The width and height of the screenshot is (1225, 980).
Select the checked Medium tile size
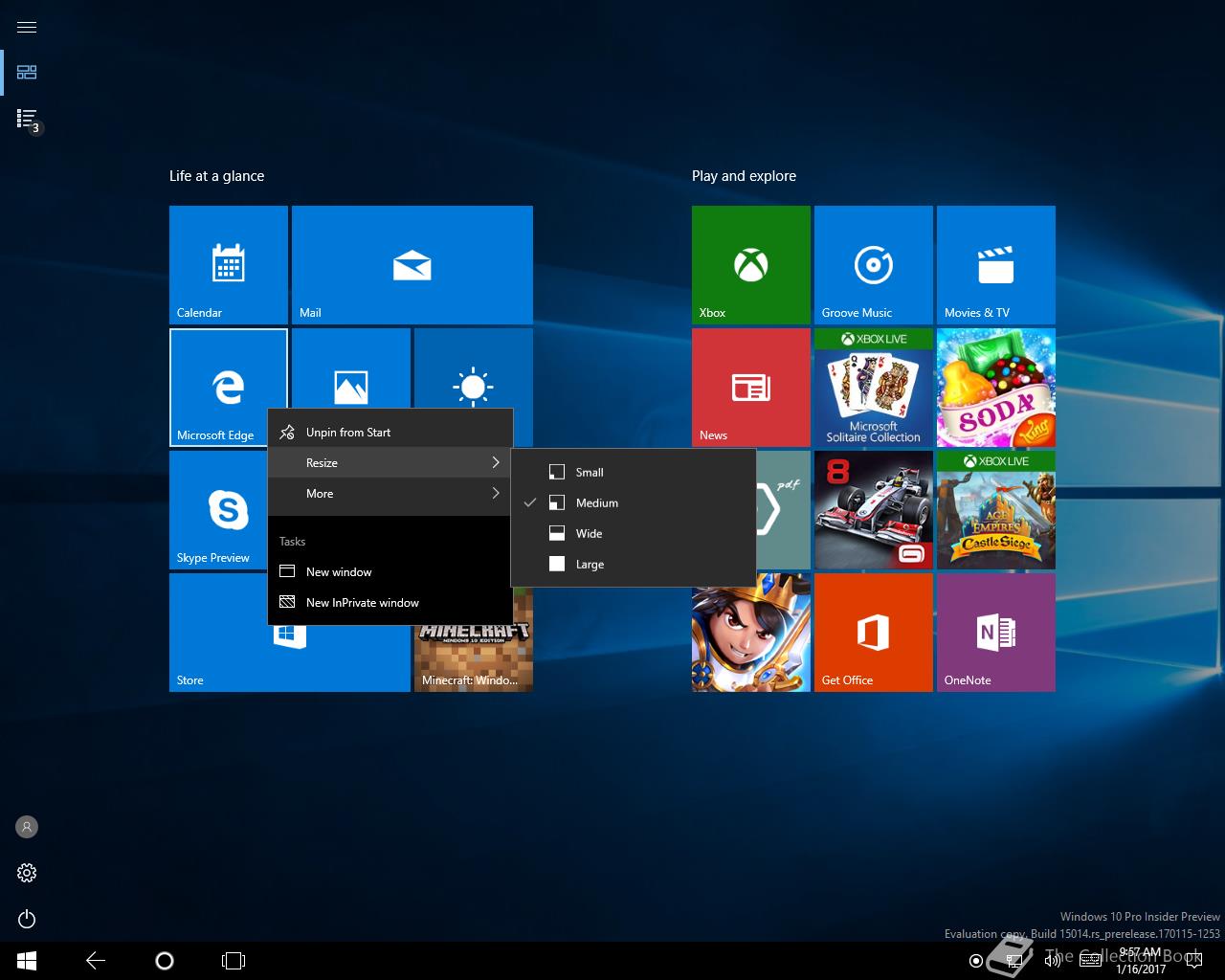coord(634,502)
